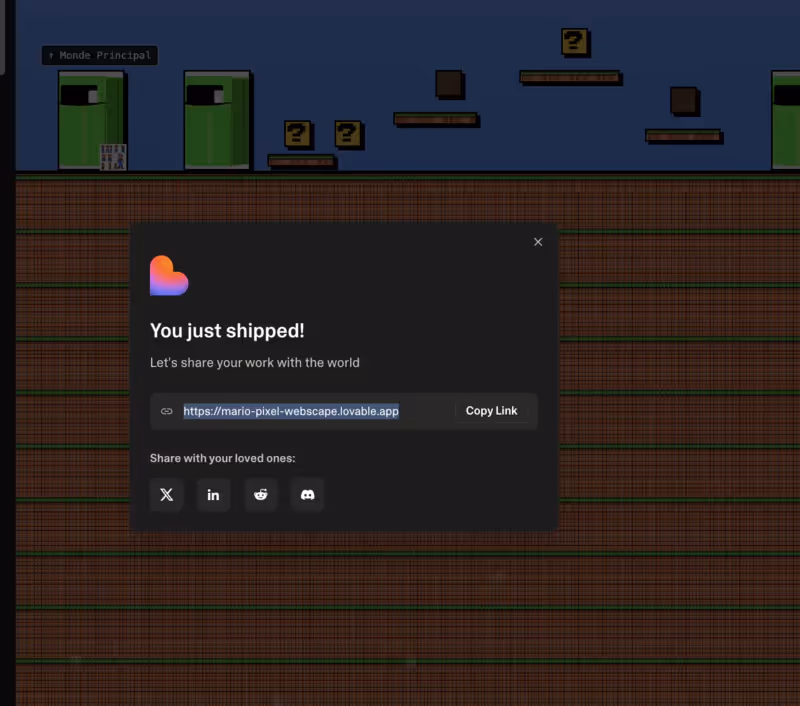Share the project on Discord
800x706 pixels.
(x=307, y=494)
